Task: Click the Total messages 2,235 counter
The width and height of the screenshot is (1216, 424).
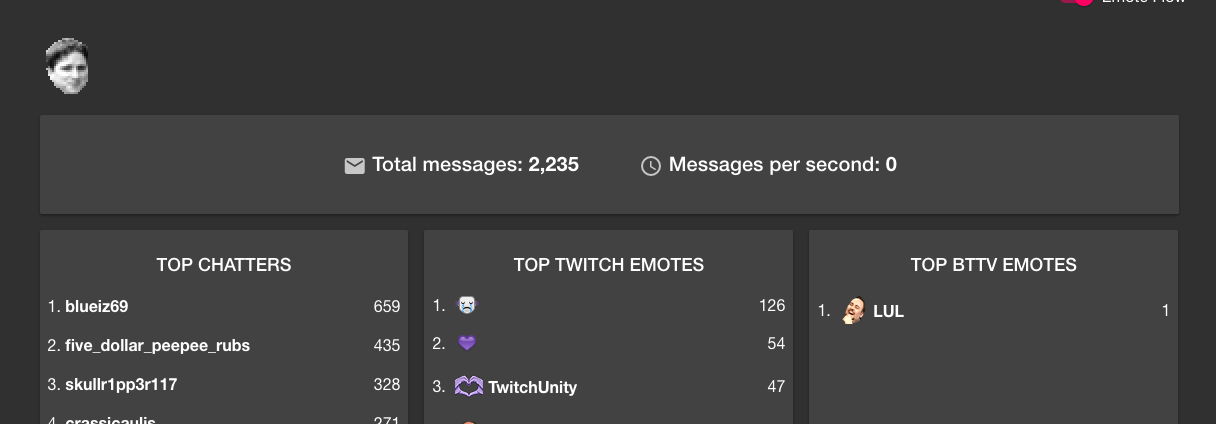Action: click(x=475, y=165)
